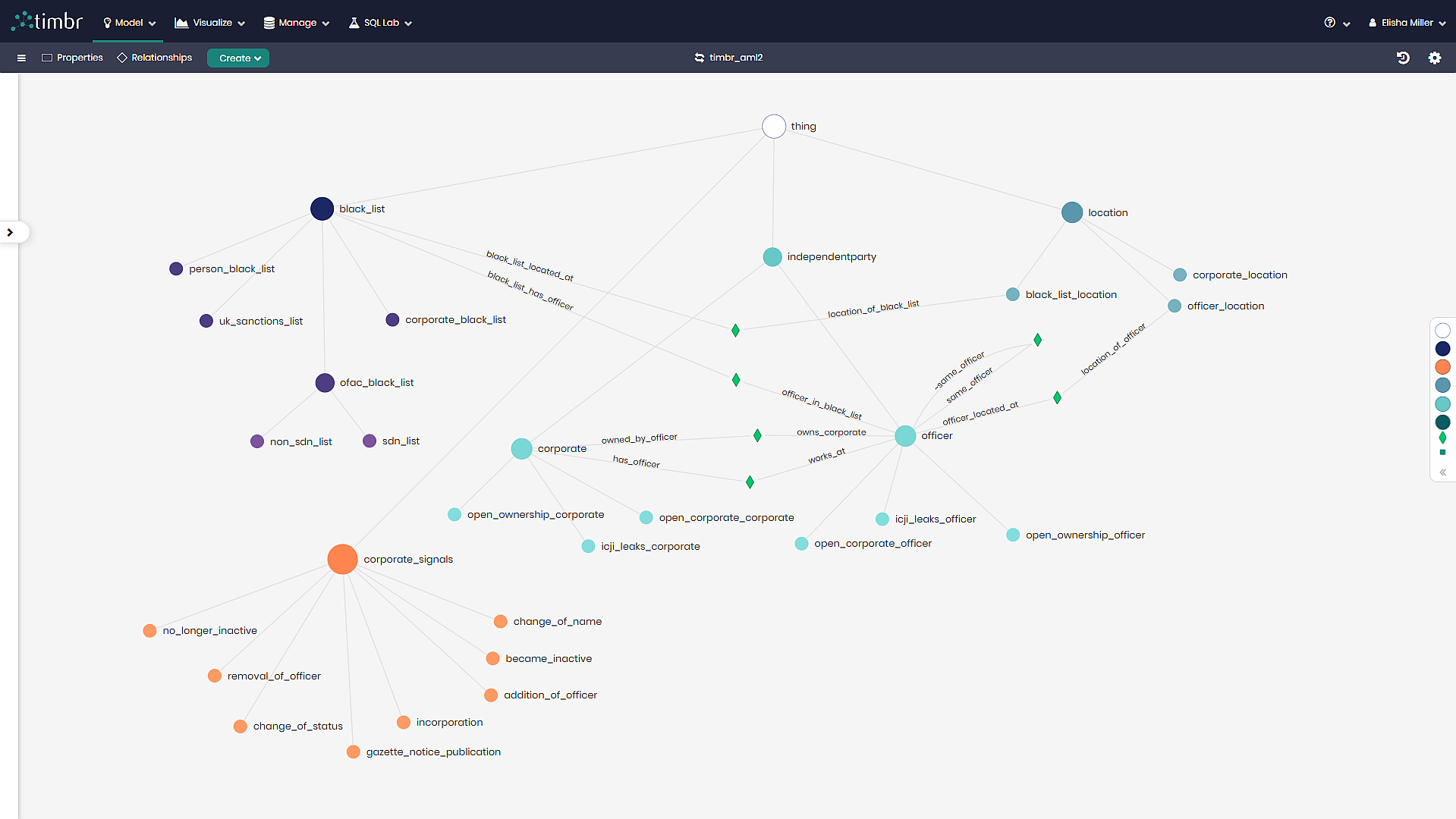Open the Elisha Miller user menu

click(x=1407, y=23)
